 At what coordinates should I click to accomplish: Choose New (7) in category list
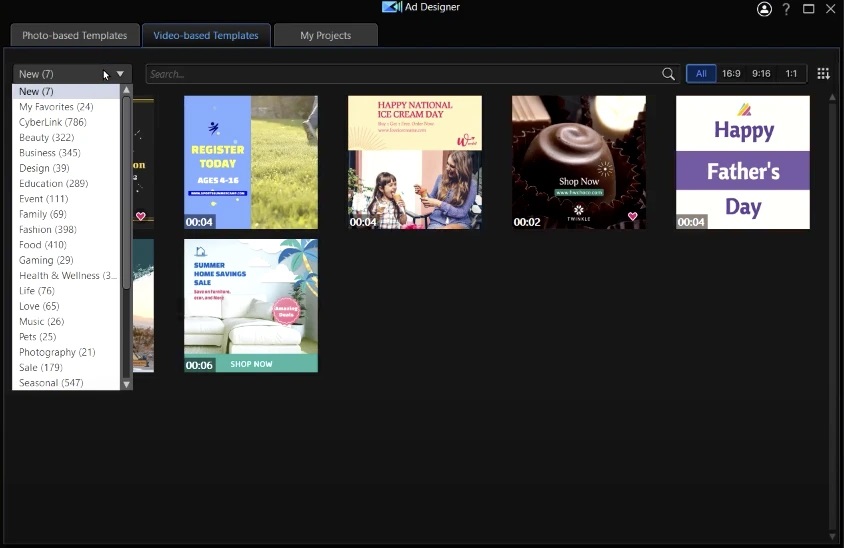(x=66, y=92)
